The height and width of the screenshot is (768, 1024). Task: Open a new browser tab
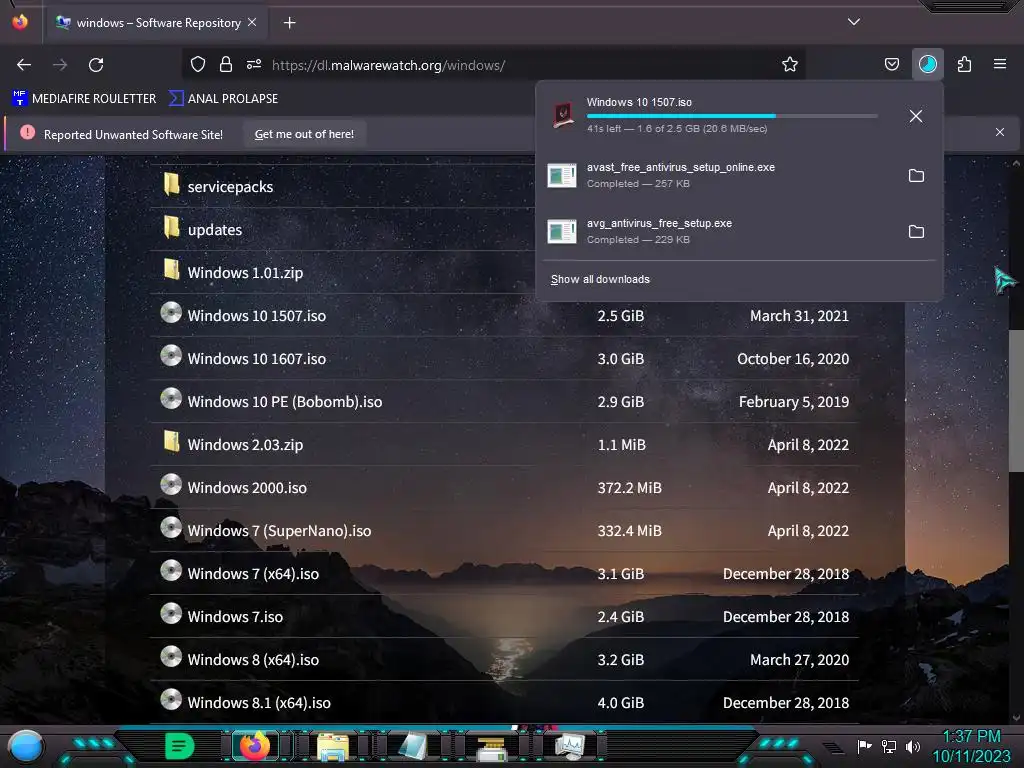289,23
